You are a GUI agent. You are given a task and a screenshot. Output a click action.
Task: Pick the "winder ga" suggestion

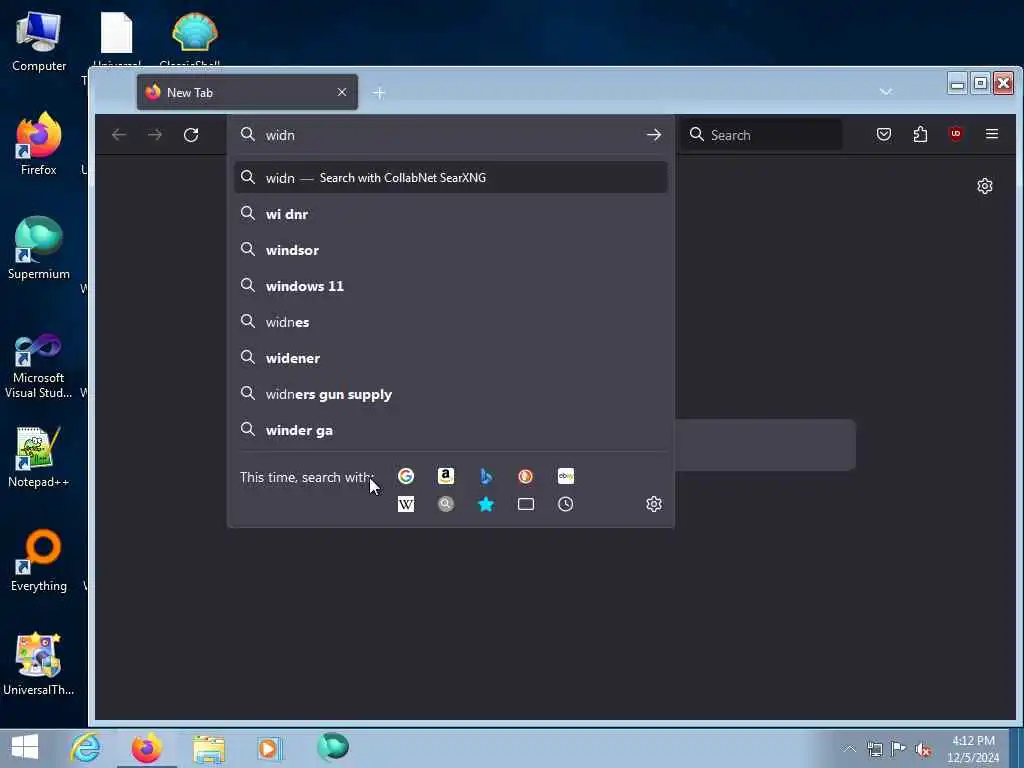tap(451, 430)
